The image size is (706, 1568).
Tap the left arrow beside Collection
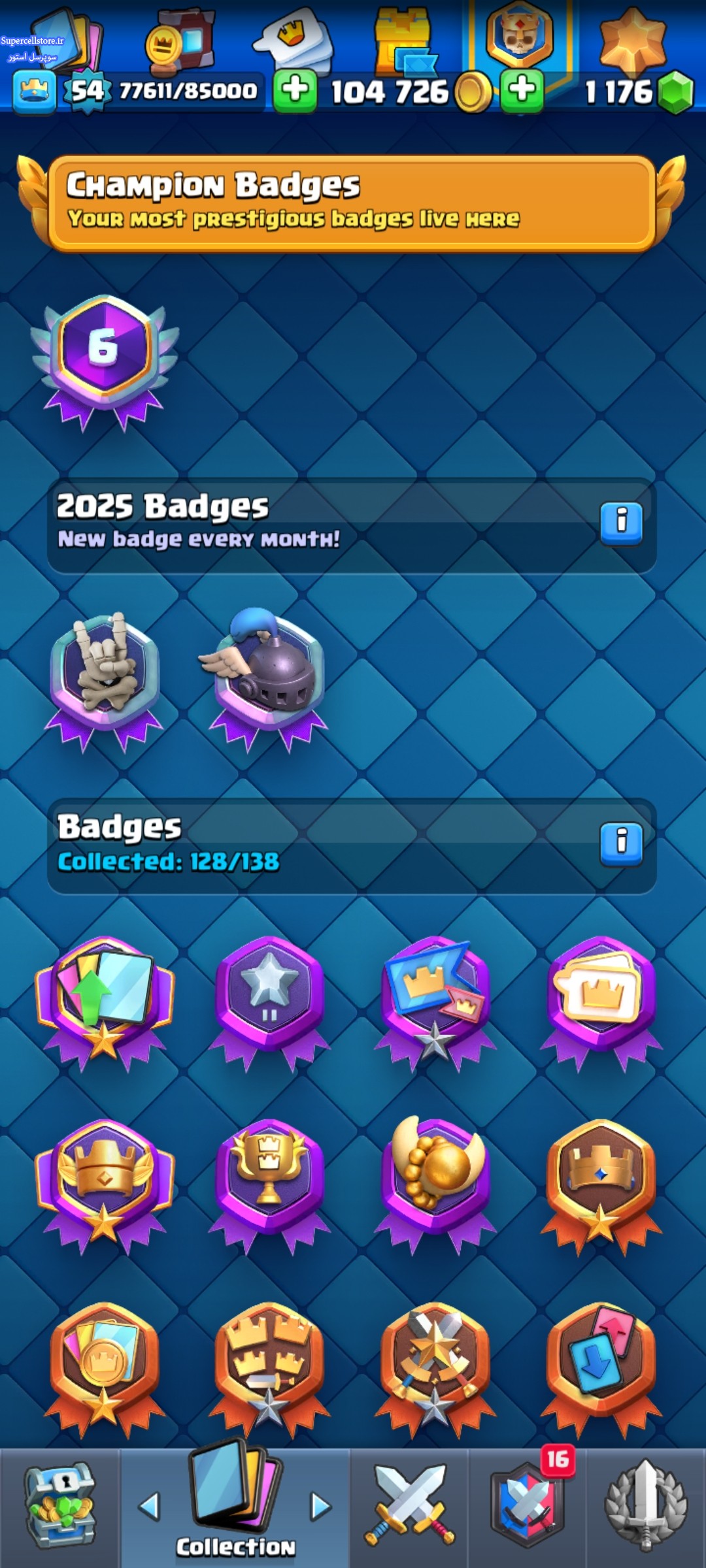click(150, 1506)
